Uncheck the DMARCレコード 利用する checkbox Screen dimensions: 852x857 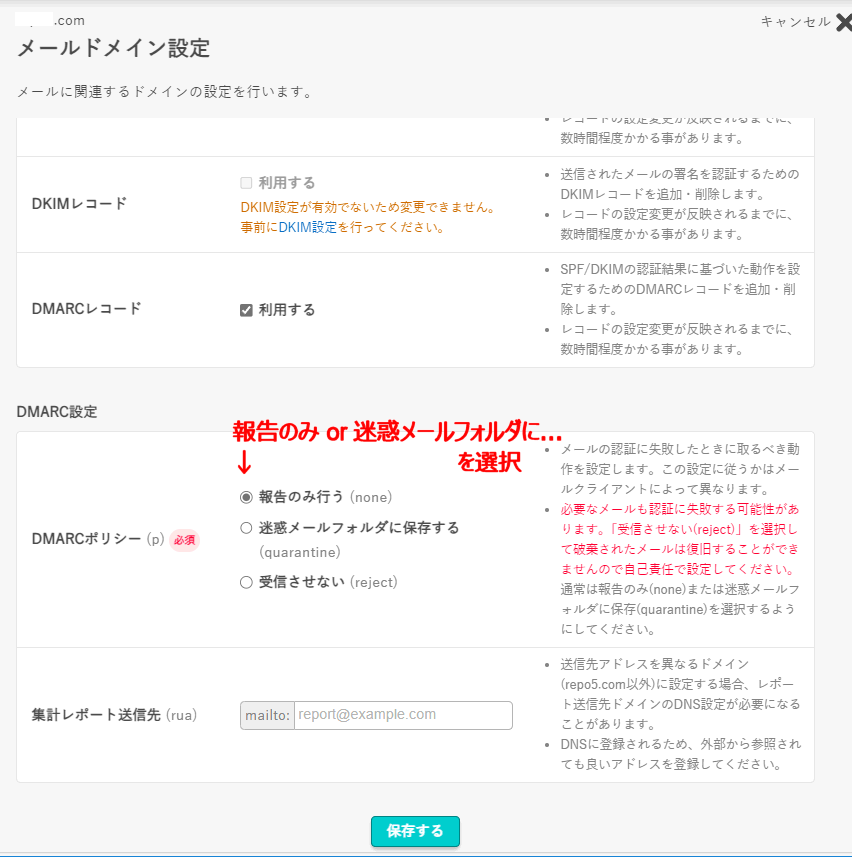[246, 310]
